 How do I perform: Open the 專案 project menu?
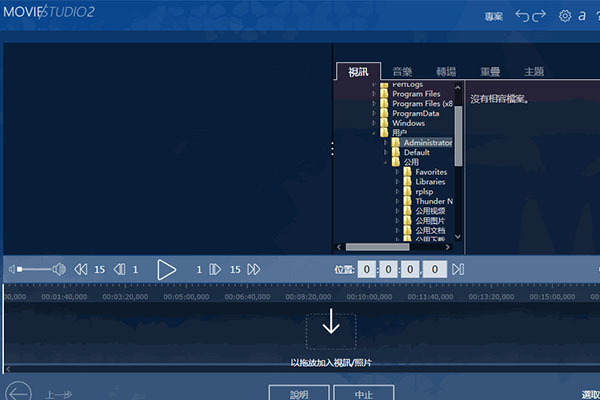point(494,16)
